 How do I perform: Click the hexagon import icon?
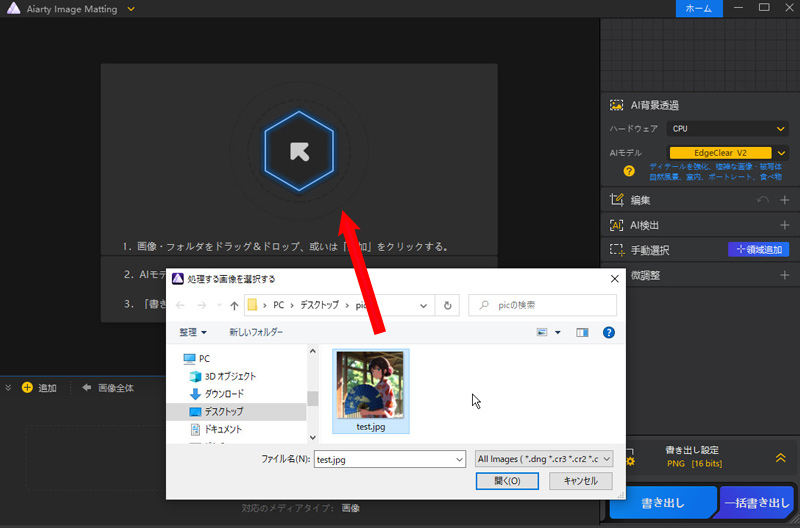299,152
